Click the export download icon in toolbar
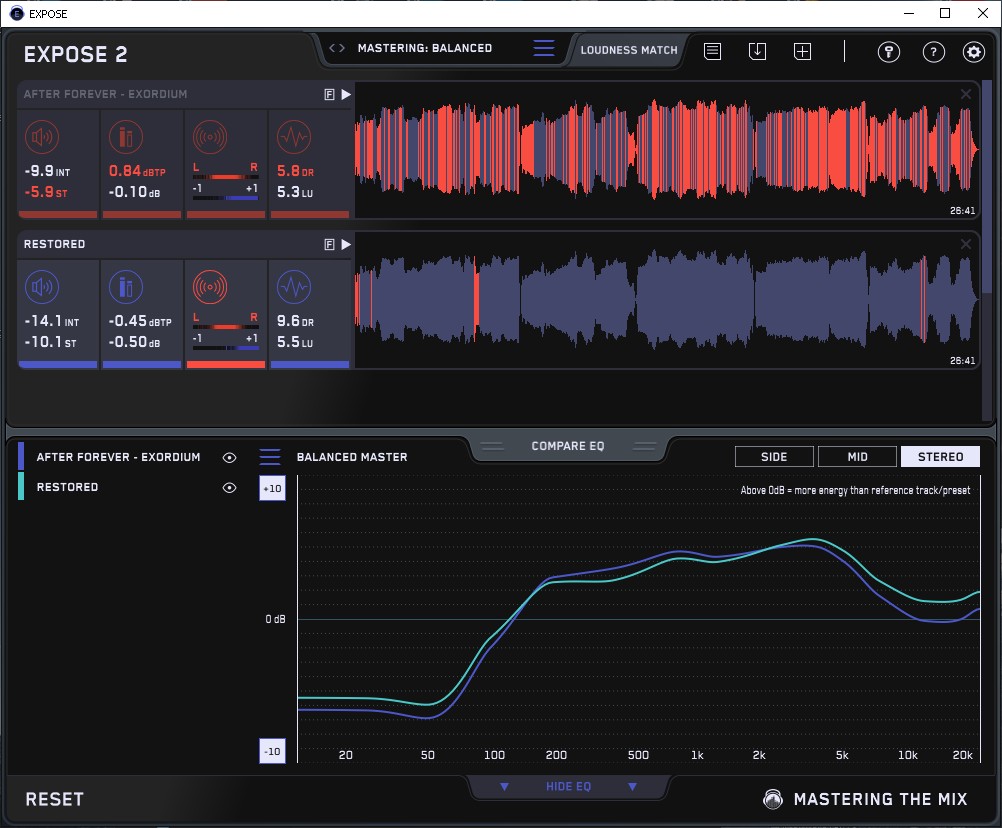The height and width of the screenshot is (828, 1002). tap(757, 51)
